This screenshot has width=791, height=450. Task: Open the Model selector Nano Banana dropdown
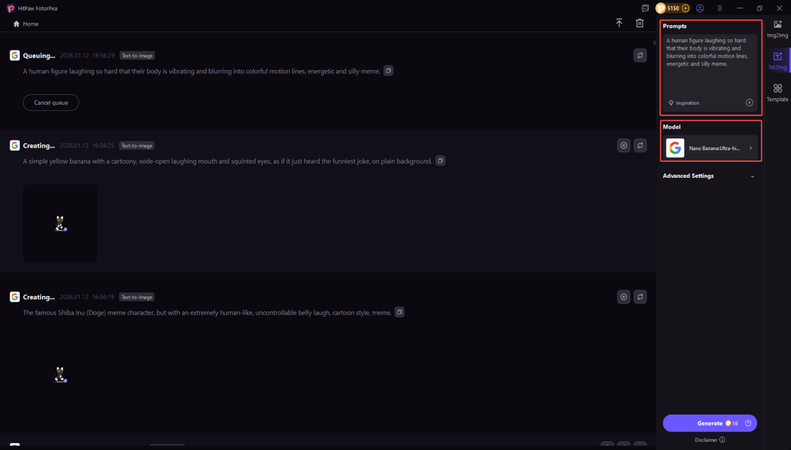coord(710,148)
